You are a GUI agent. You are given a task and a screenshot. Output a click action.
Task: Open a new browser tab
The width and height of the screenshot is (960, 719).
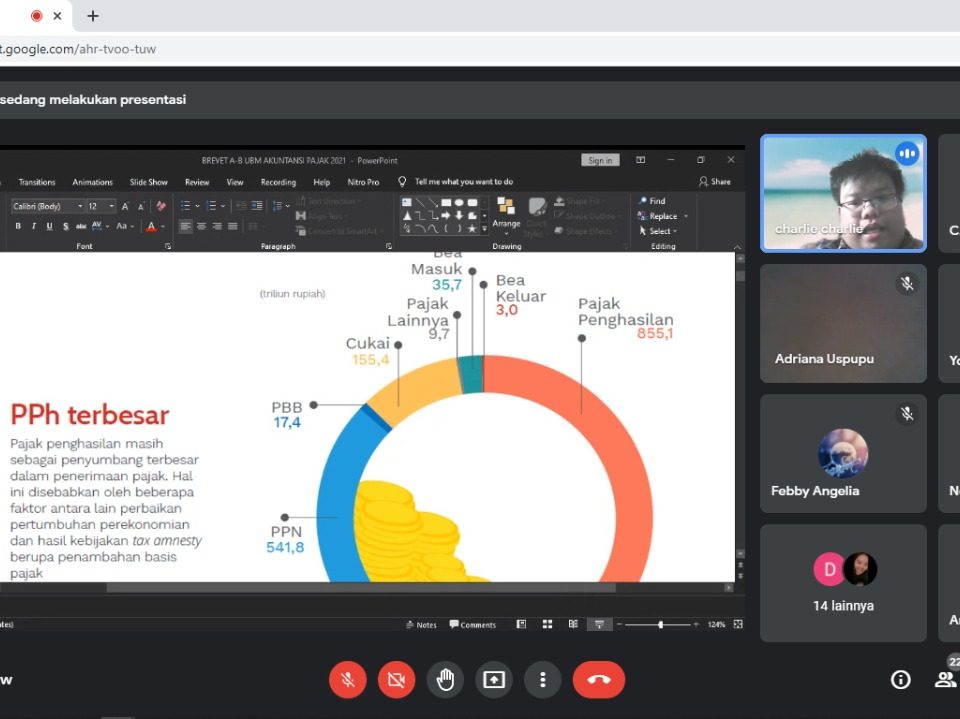tap(93, 16)
